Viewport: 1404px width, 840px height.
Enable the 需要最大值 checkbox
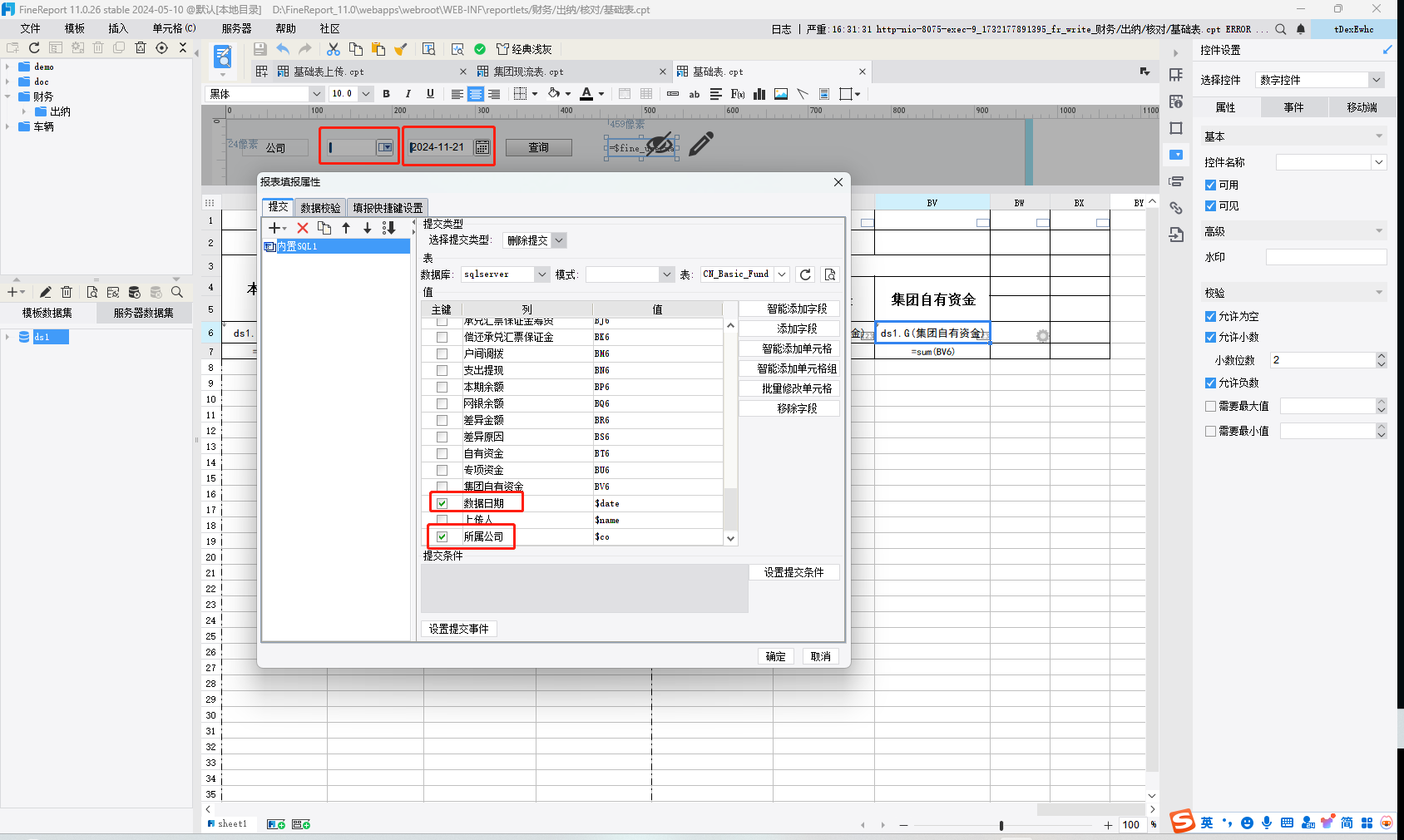coord(1210,406)
